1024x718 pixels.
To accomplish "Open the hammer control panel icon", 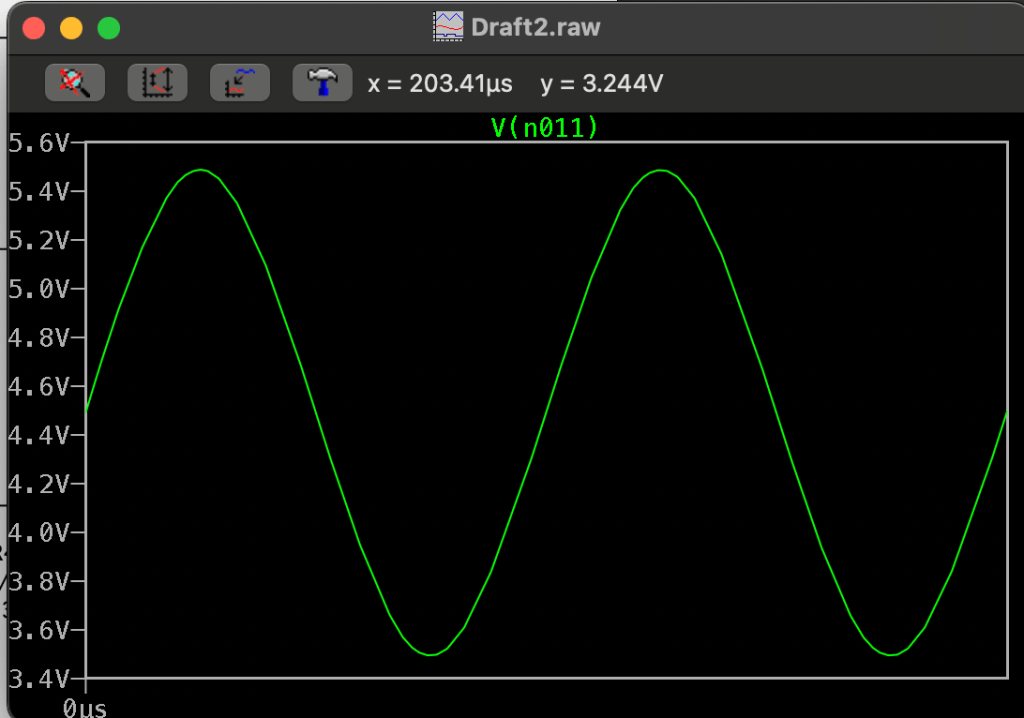I will (x=321, y=83).
